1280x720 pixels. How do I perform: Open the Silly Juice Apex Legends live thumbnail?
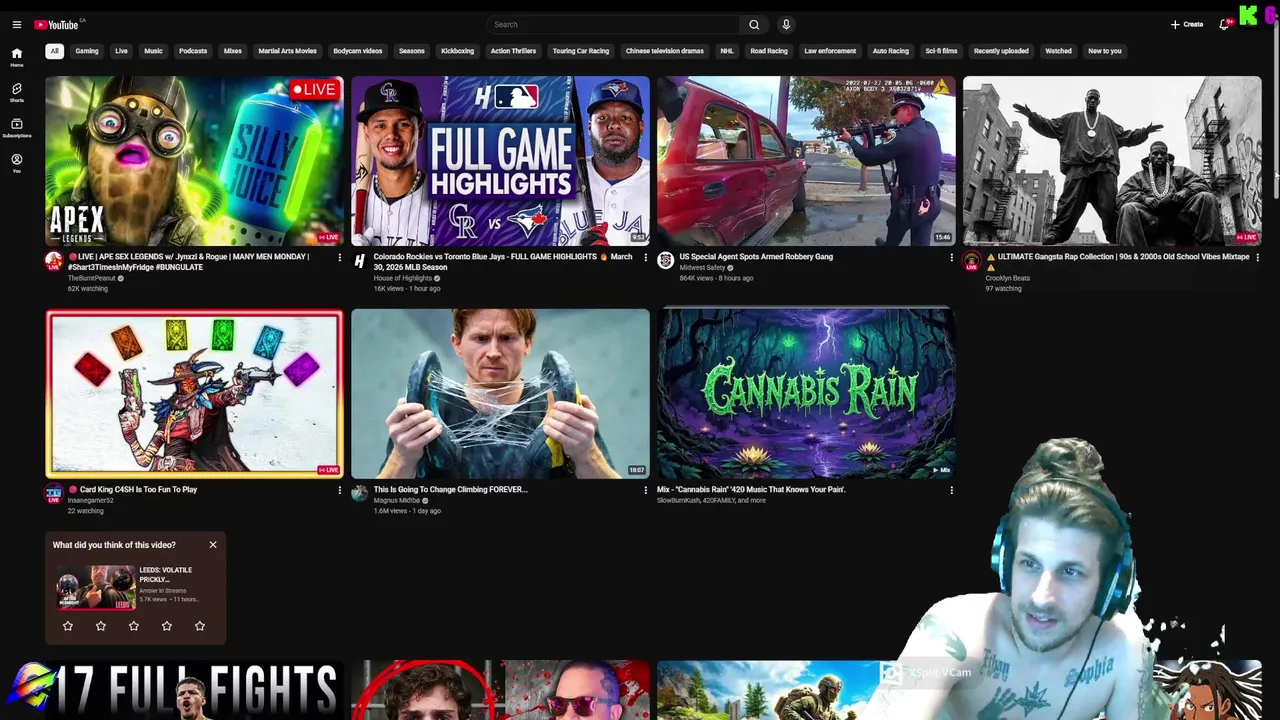tap(194, 161)
